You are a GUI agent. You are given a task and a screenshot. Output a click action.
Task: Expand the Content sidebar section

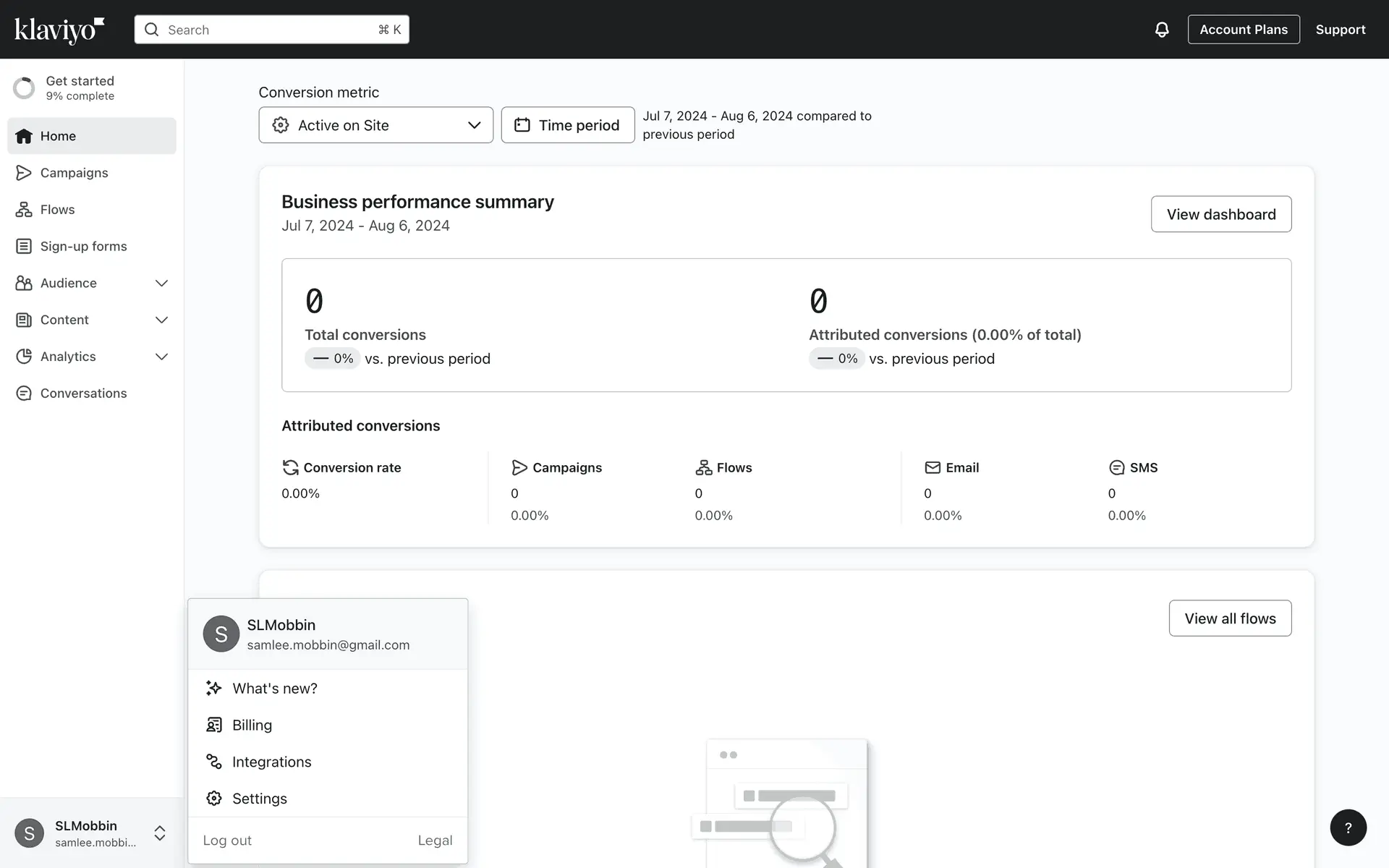tap(161, 320)
